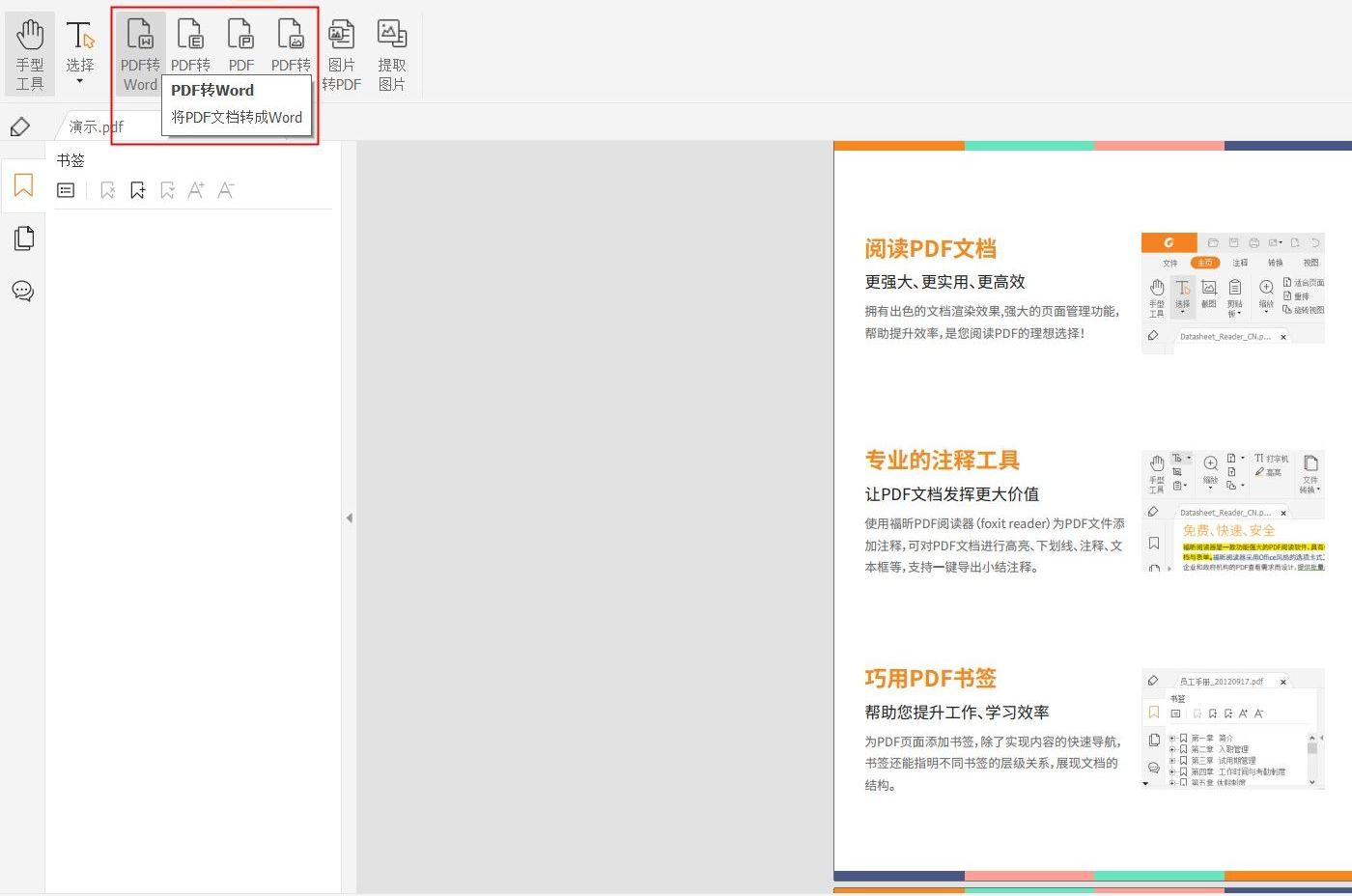Click the pencil edit icon above the sidebar
Screen dimensions: 1352x896
coord(21,126)
